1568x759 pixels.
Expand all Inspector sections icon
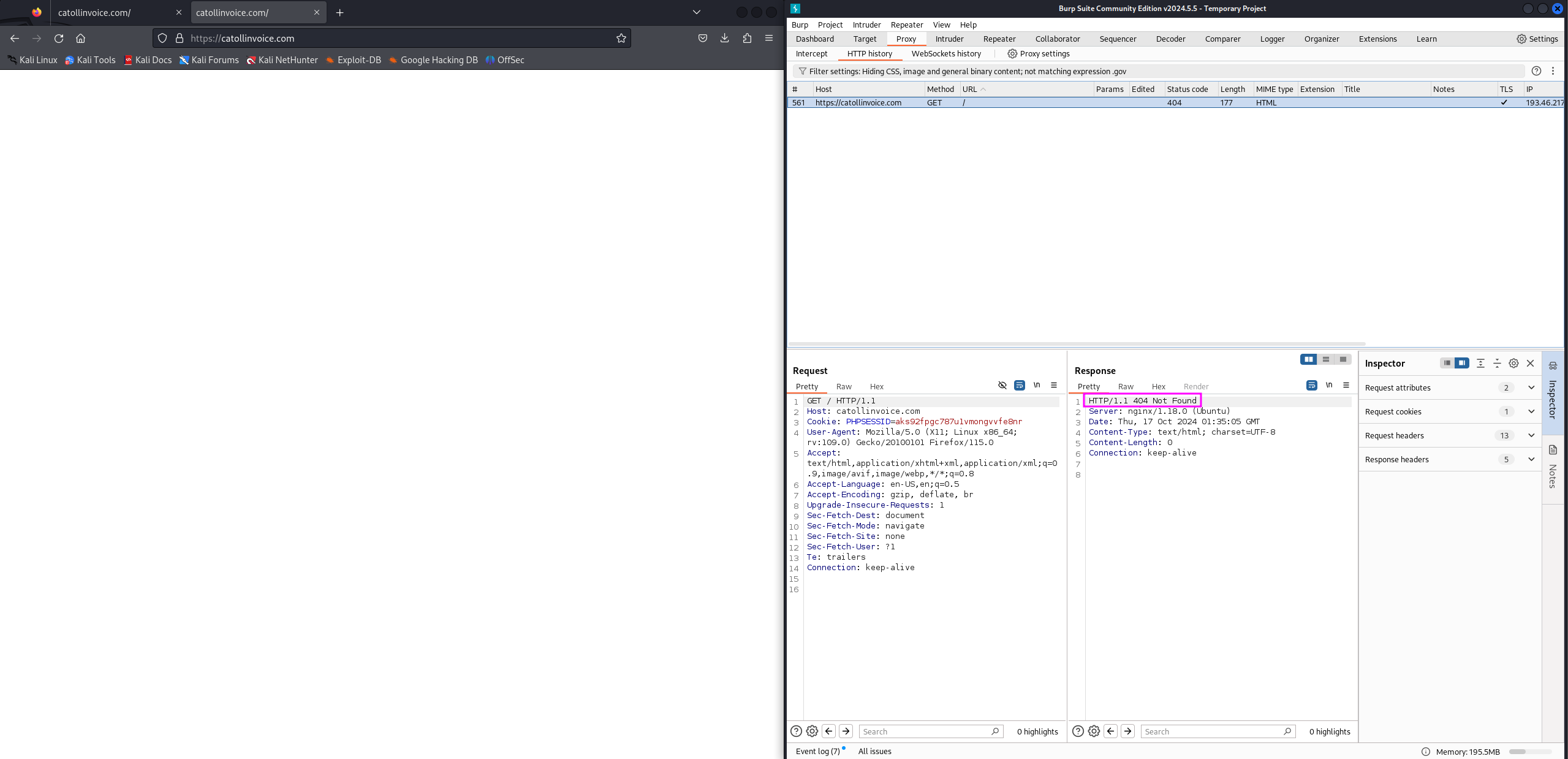[x=1480, y=363]
